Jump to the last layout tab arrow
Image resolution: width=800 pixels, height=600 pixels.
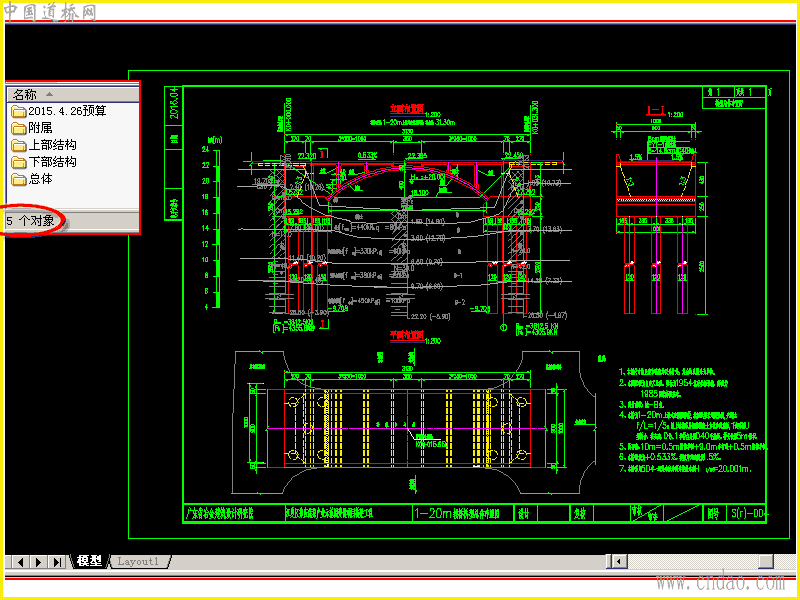click(x=57, y=562)
